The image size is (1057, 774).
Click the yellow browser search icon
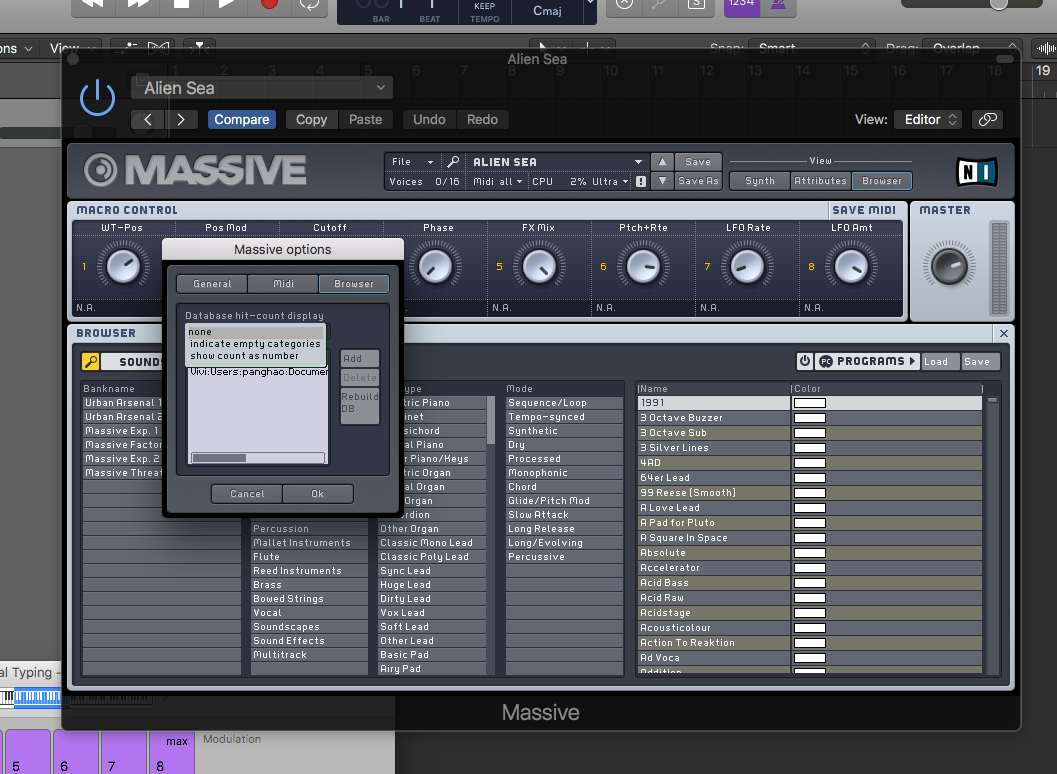91,362
